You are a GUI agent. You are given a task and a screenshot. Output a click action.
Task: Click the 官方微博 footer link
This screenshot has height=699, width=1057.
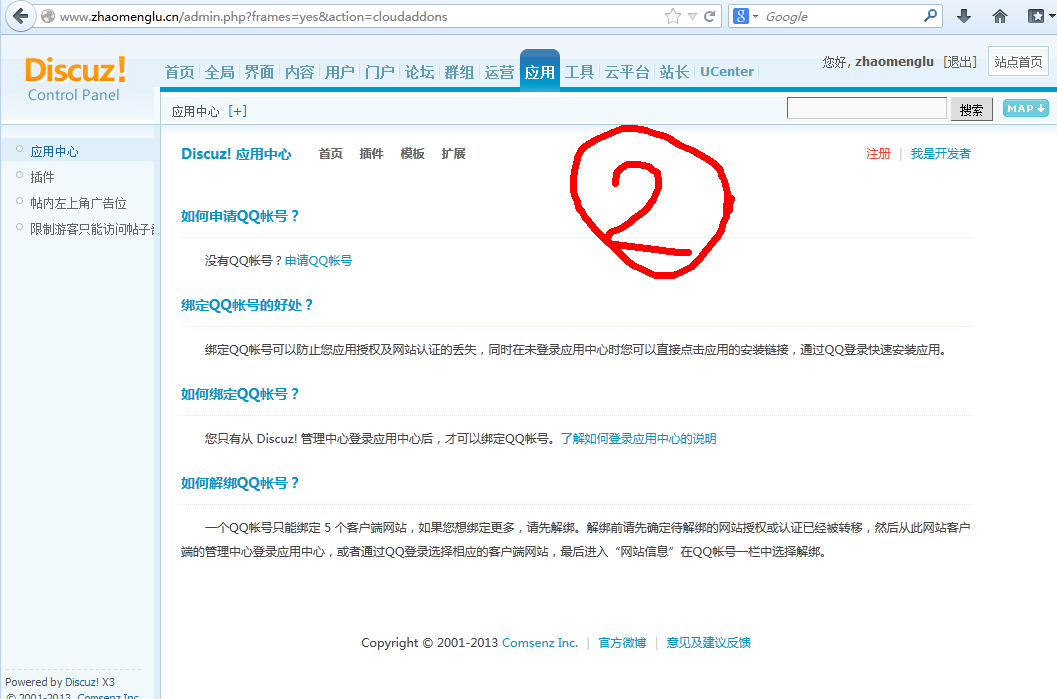(622, 643)
